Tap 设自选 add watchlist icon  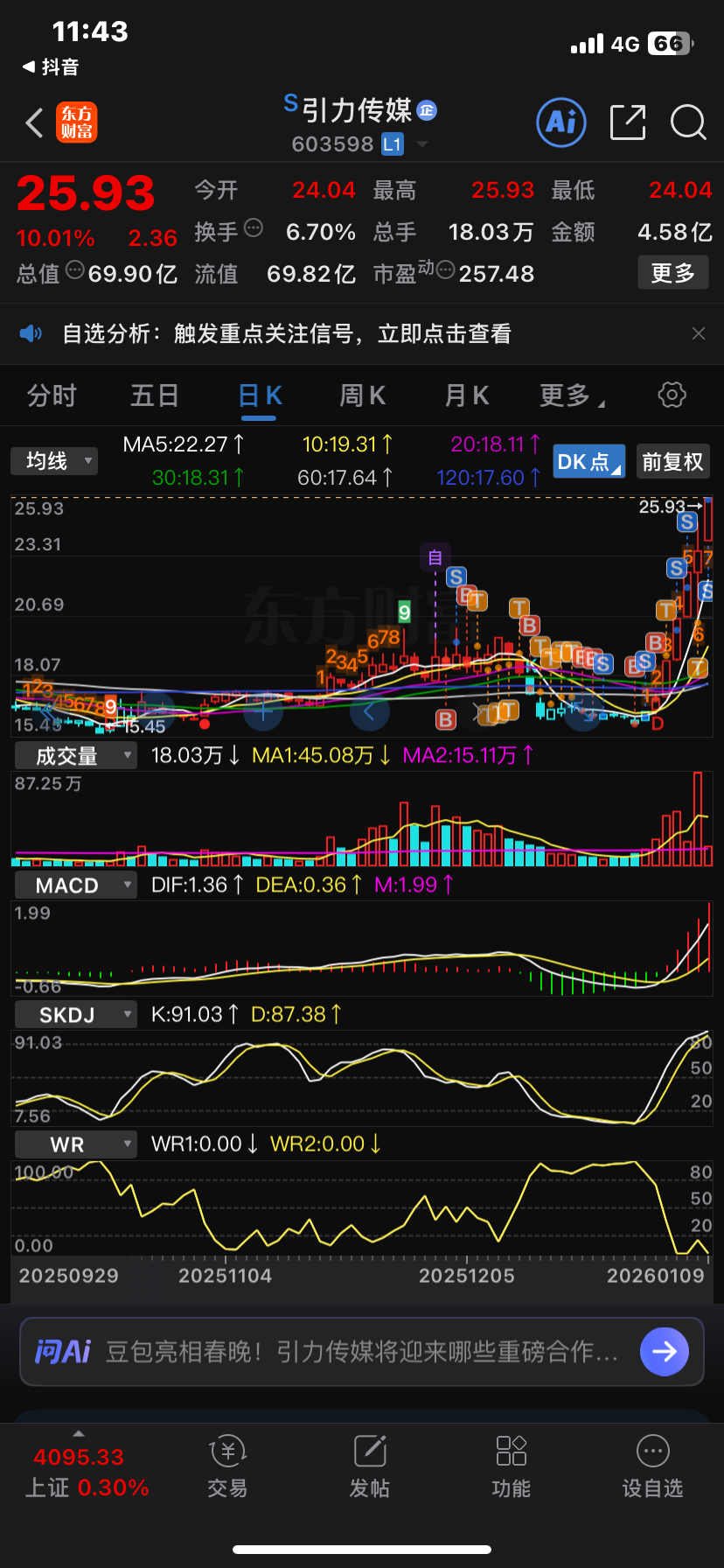click(x=653, y=1451)
